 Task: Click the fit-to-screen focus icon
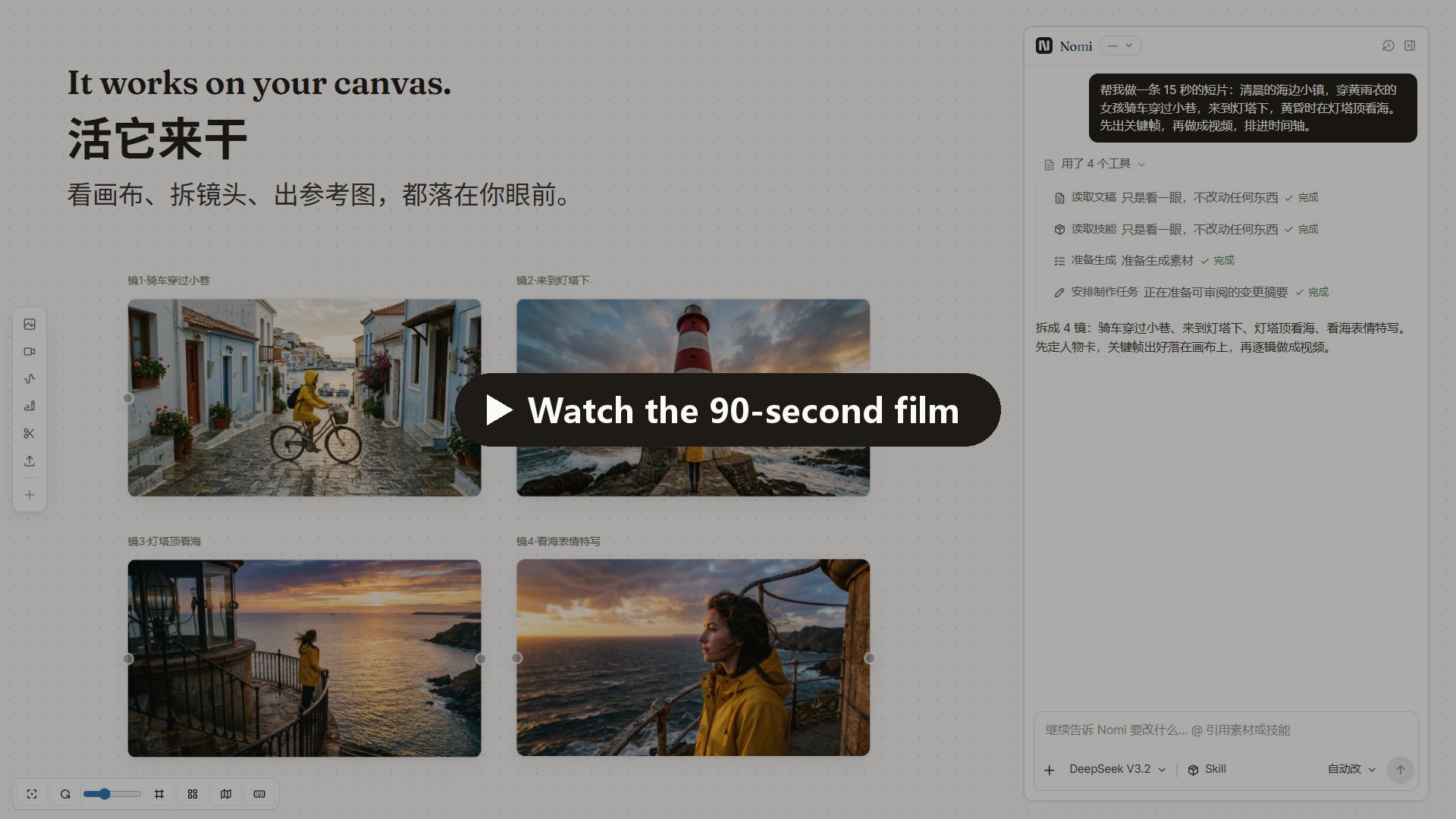(32, 794)
